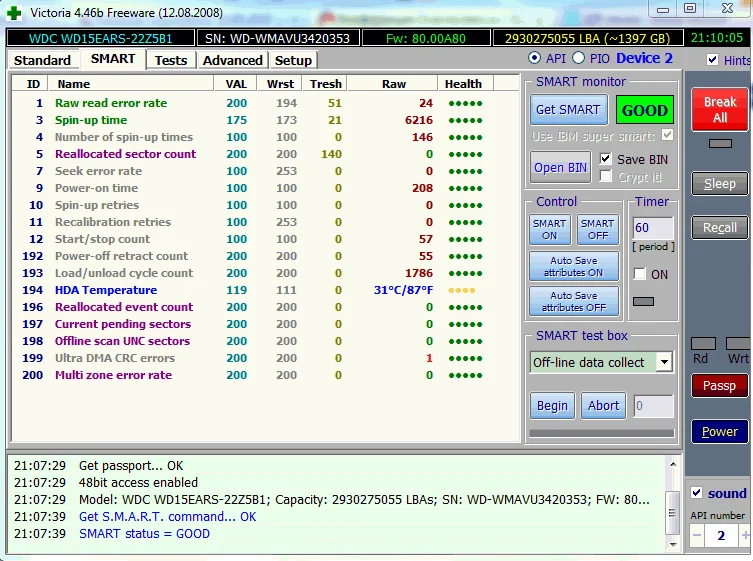Toggle the sound checkbox

(x=697, y=493)
